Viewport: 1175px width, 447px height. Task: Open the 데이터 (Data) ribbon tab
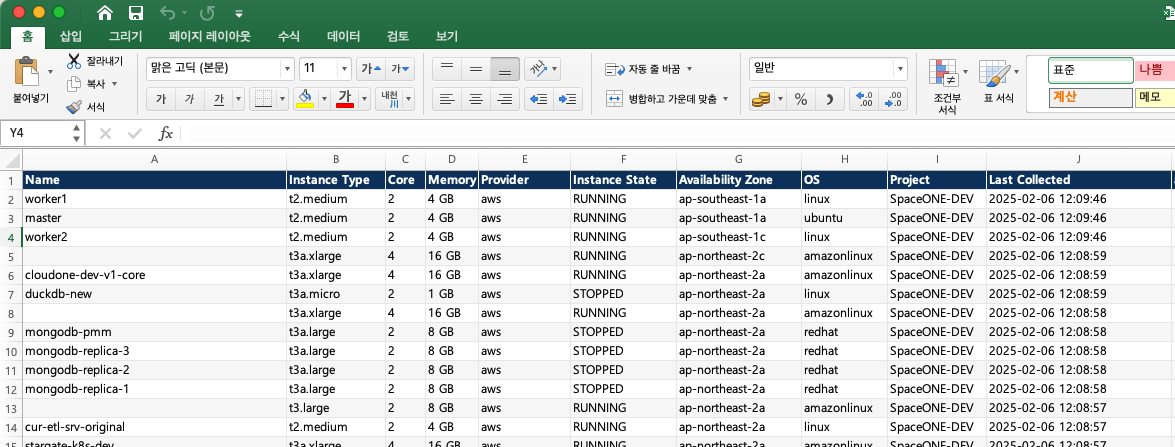coord(343,37)
